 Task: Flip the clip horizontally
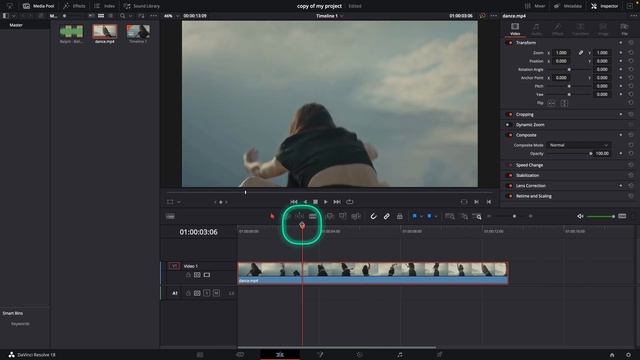551,103
